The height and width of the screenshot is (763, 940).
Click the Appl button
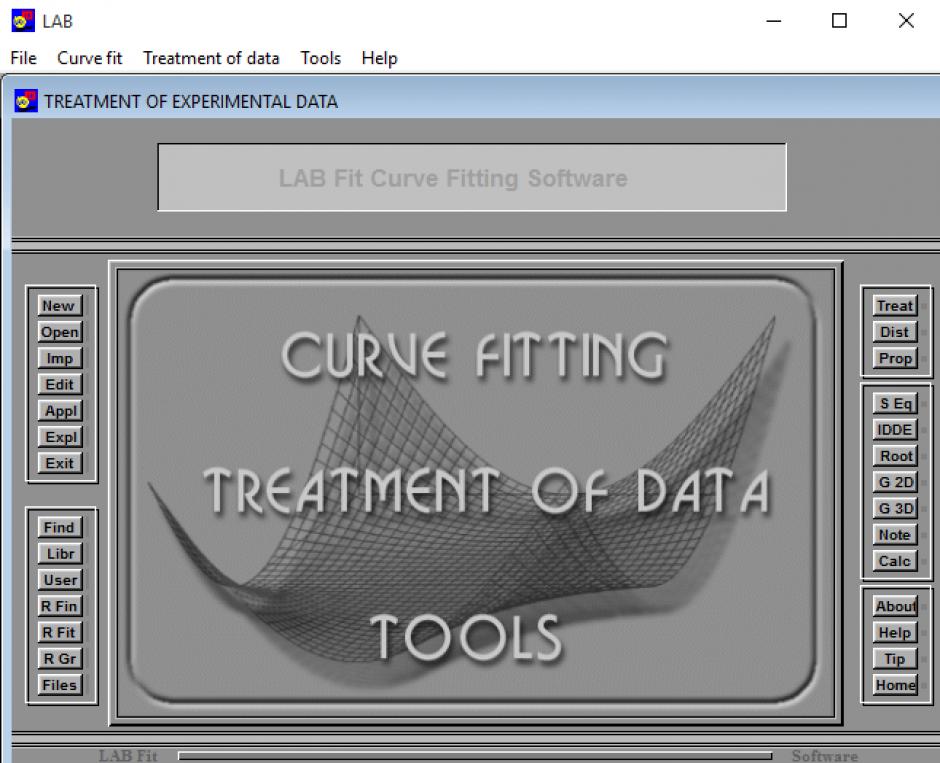[x=59, y=411]
